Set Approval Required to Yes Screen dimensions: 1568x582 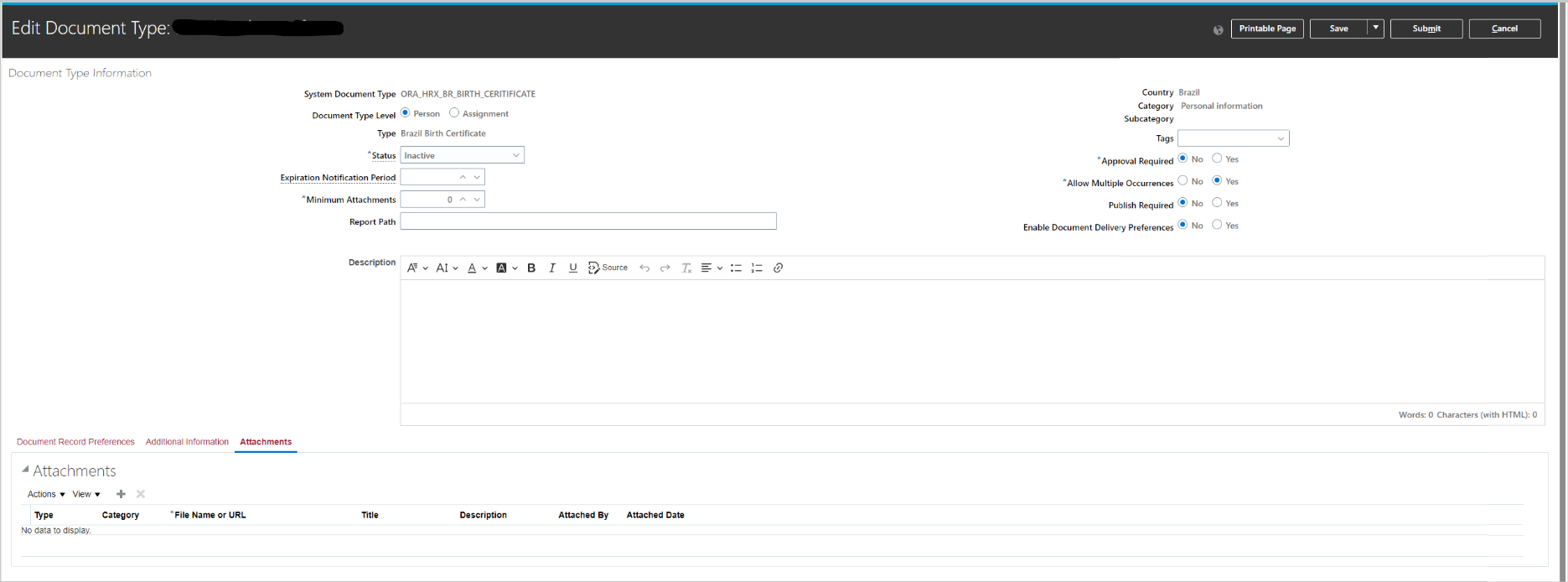tap(1217, 158)
